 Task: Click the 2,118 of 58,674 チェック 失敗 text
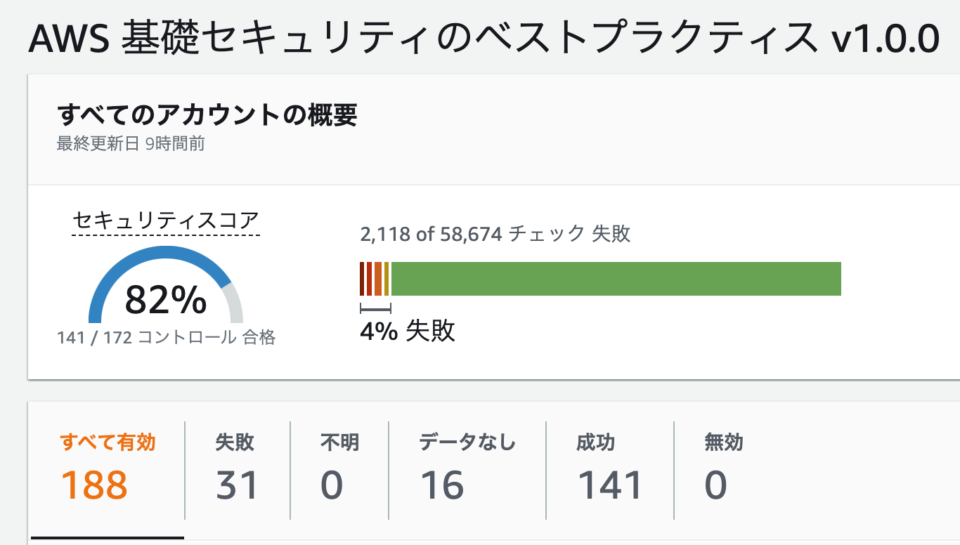point(495,233)
